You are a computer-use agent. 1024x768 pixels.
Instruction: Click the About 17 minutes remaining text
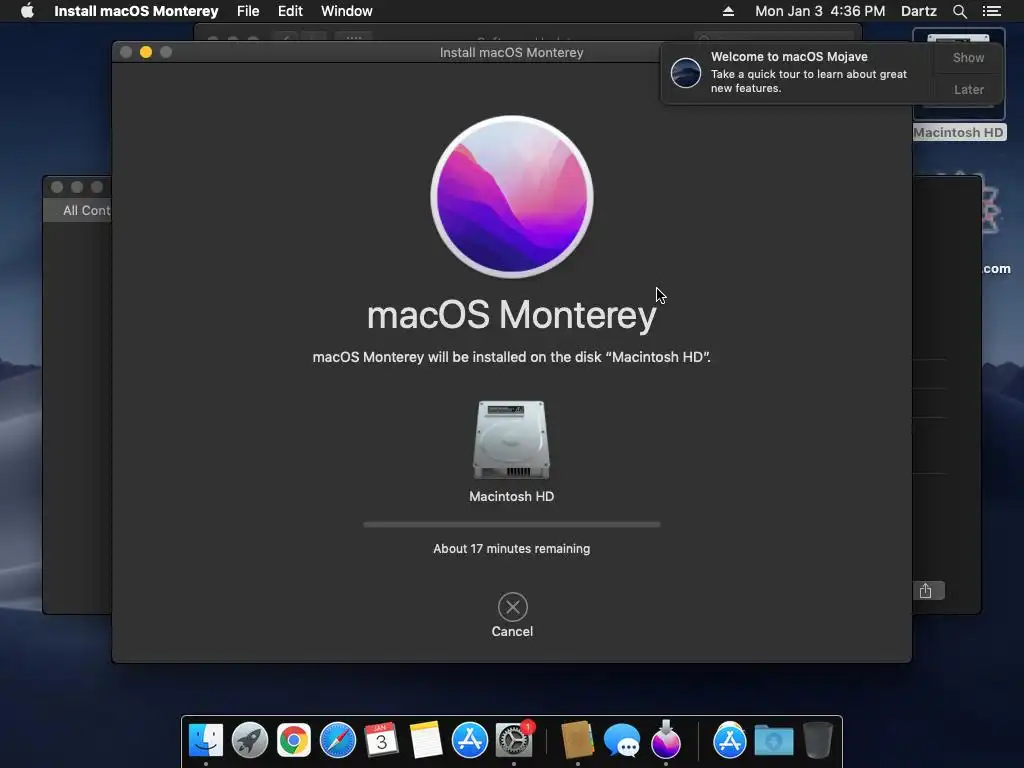[511, 549]
